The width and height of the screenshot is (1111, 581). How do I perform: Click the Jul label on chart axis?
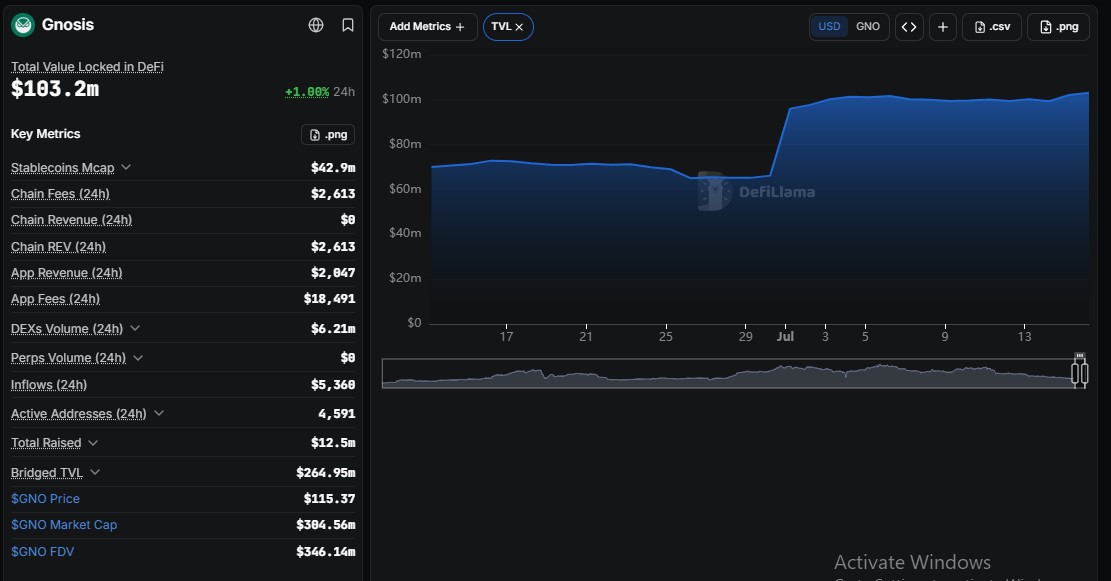(x=785, y=337)
